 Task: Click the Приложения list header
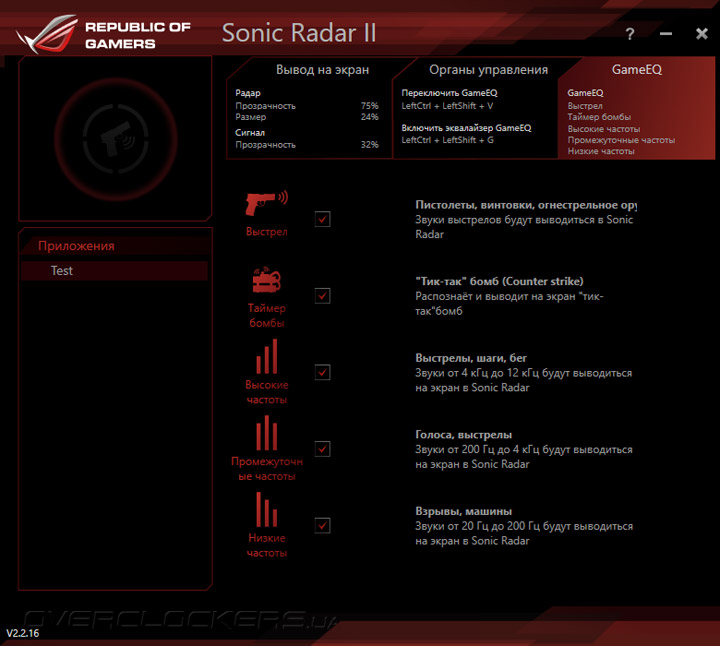pyautogui.click(x=114, y=246)
